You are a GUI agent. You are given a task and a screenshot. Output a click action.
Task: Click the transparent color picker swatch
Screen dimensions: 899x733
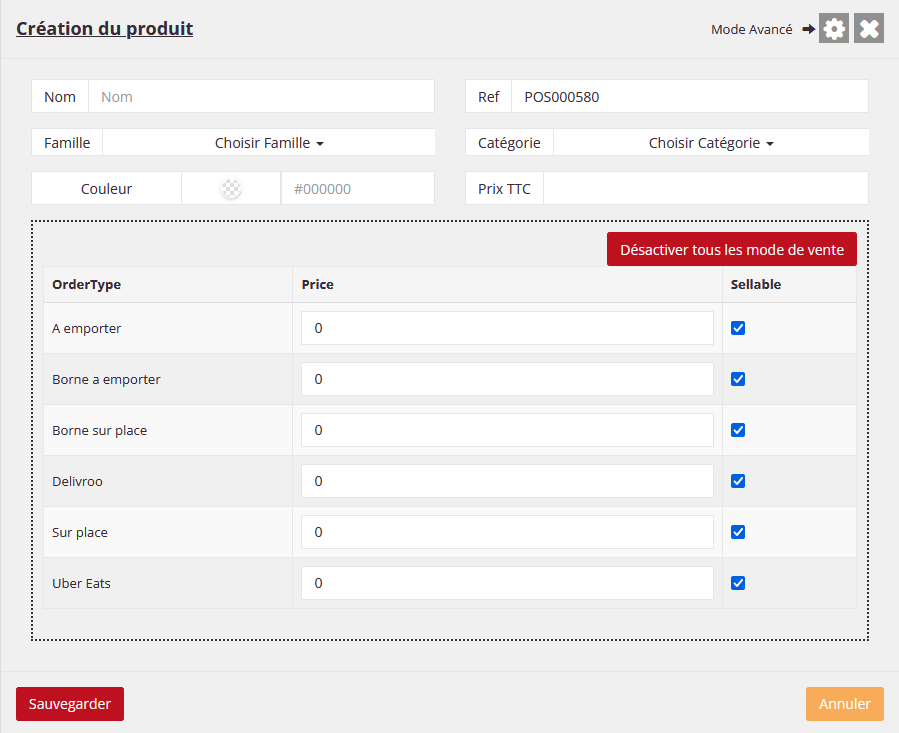click(231, 189)
